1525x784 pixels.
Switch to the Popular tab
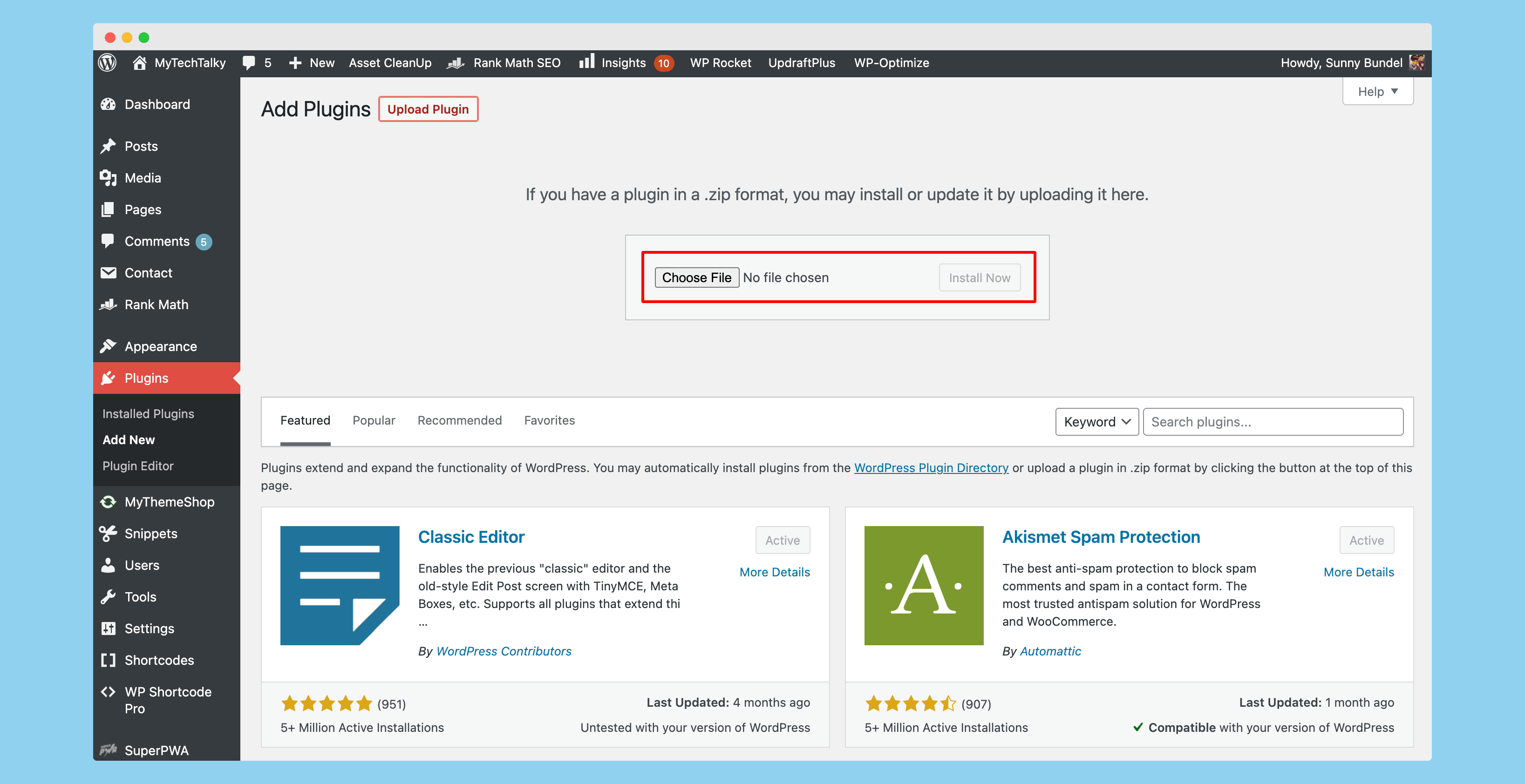click(374, 420)
